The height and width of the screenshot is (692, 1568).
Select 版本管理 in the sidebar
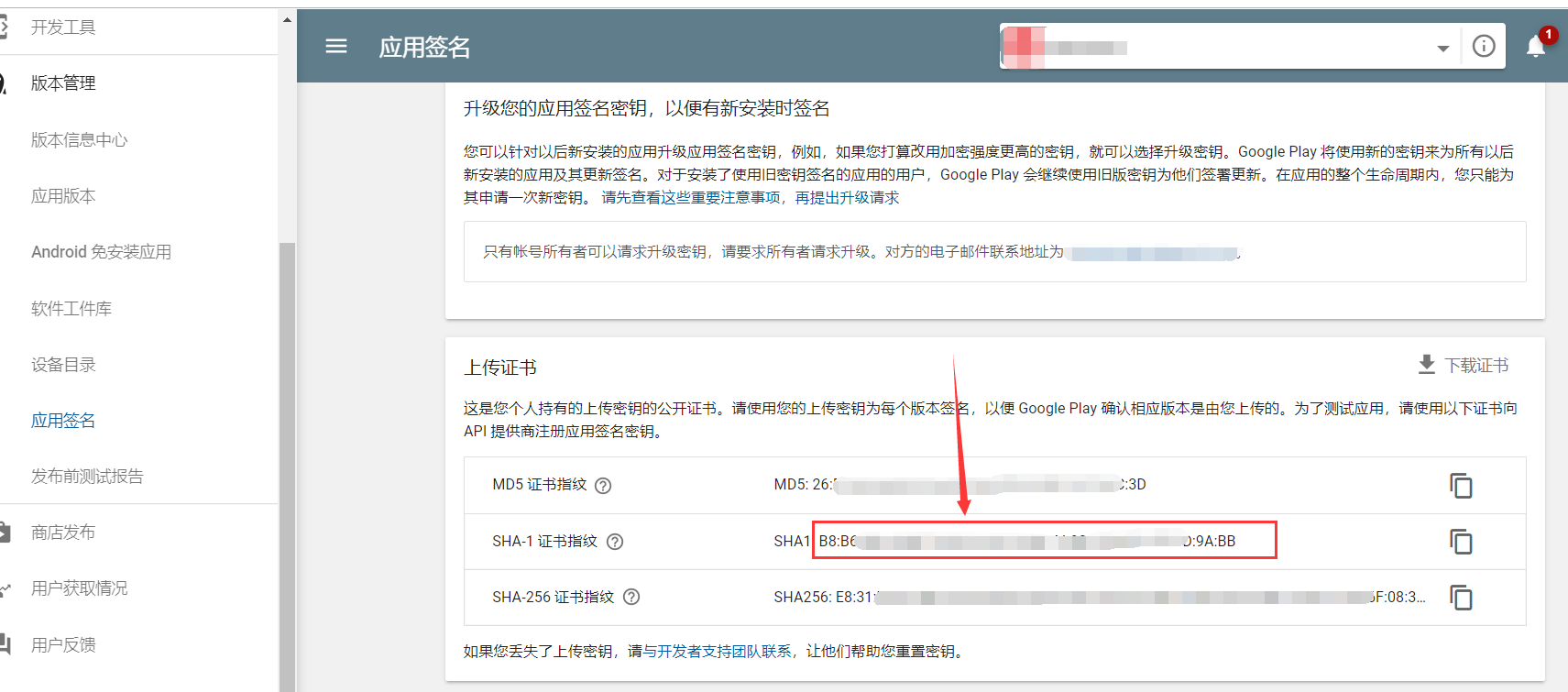coord(63,83)
